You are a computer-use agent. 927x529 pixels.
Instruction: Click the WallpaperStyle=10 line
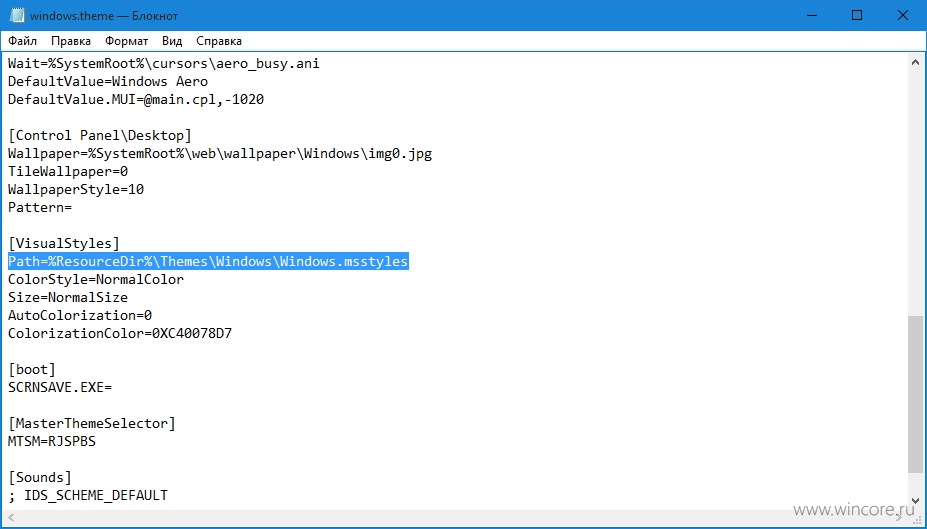tap(76, 189)
